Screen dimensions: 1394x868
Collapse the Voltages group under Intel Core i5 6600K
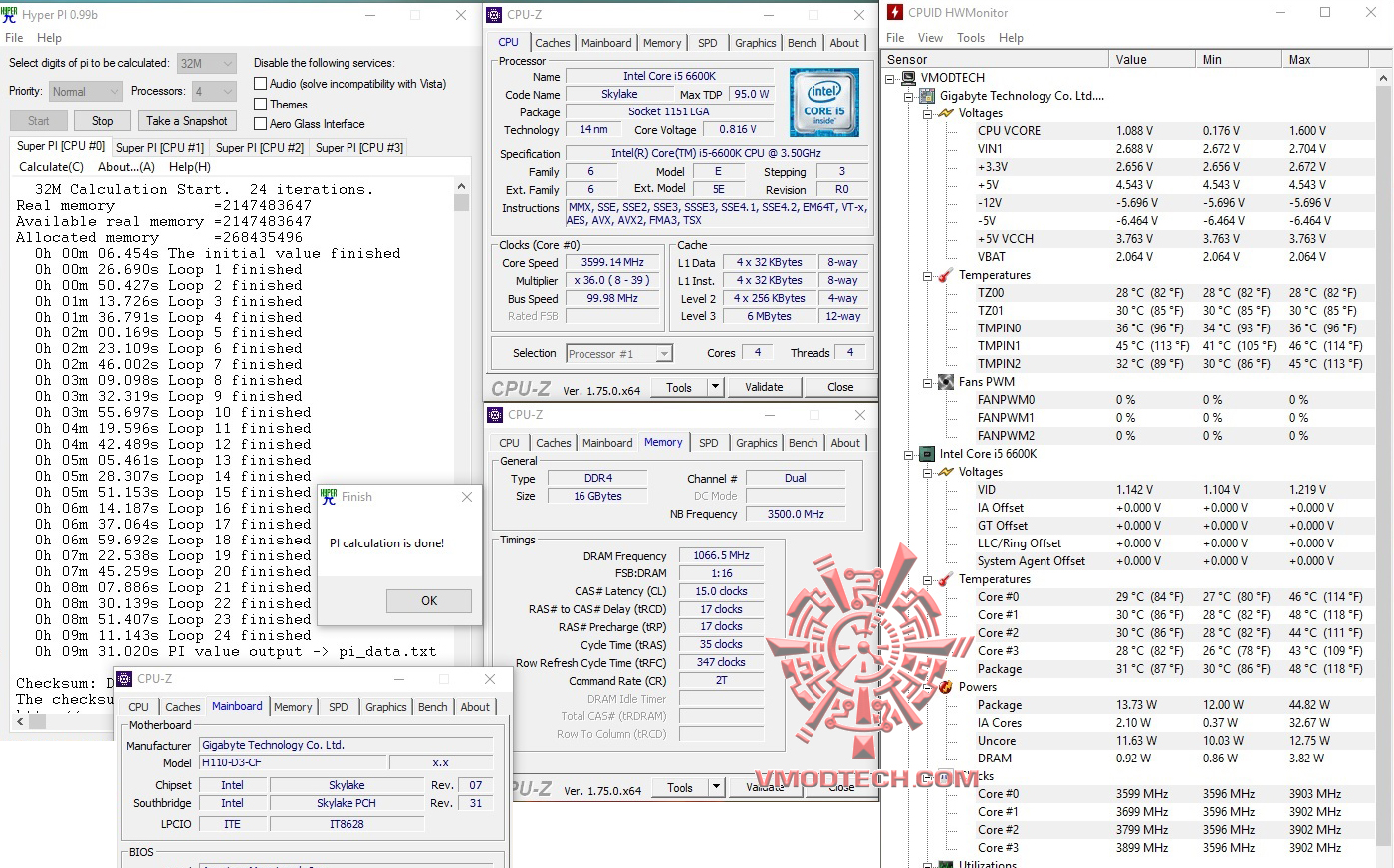pyautogui.click(x=927, y=472)
